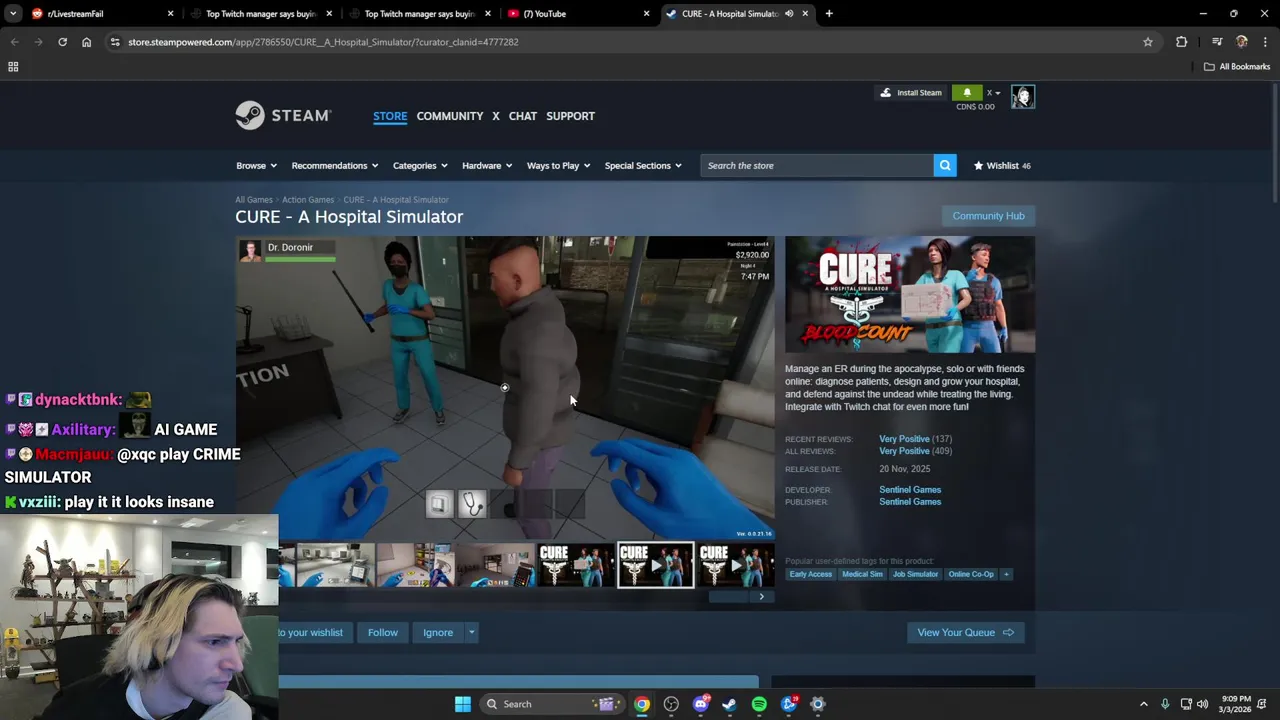Screen dimensions: 1280x720
Task: Open the Wishlist with star icon
Action: pos(1002,166)
